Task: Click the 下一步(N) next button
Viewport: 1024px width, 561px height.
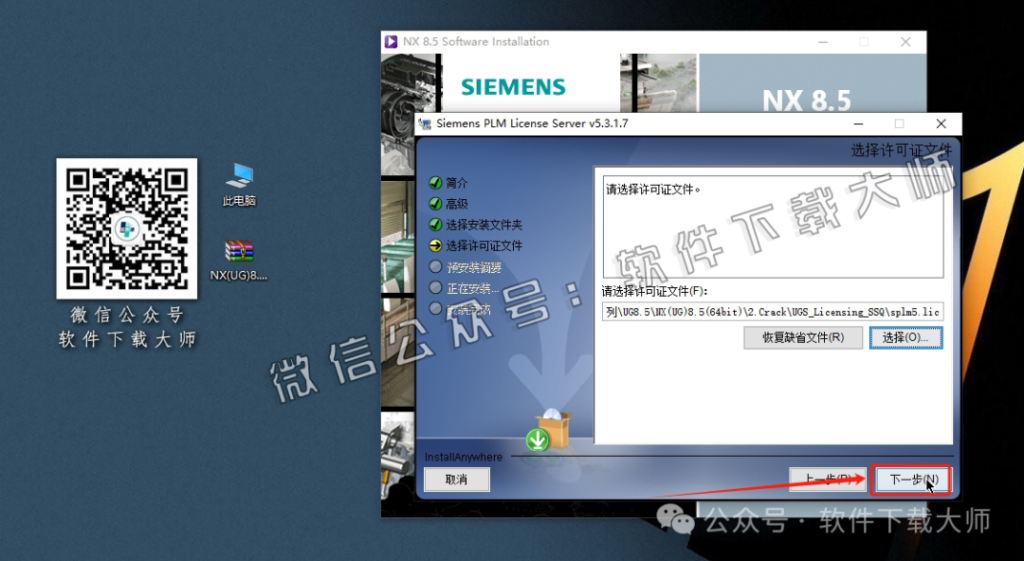Action: (912, 480)
